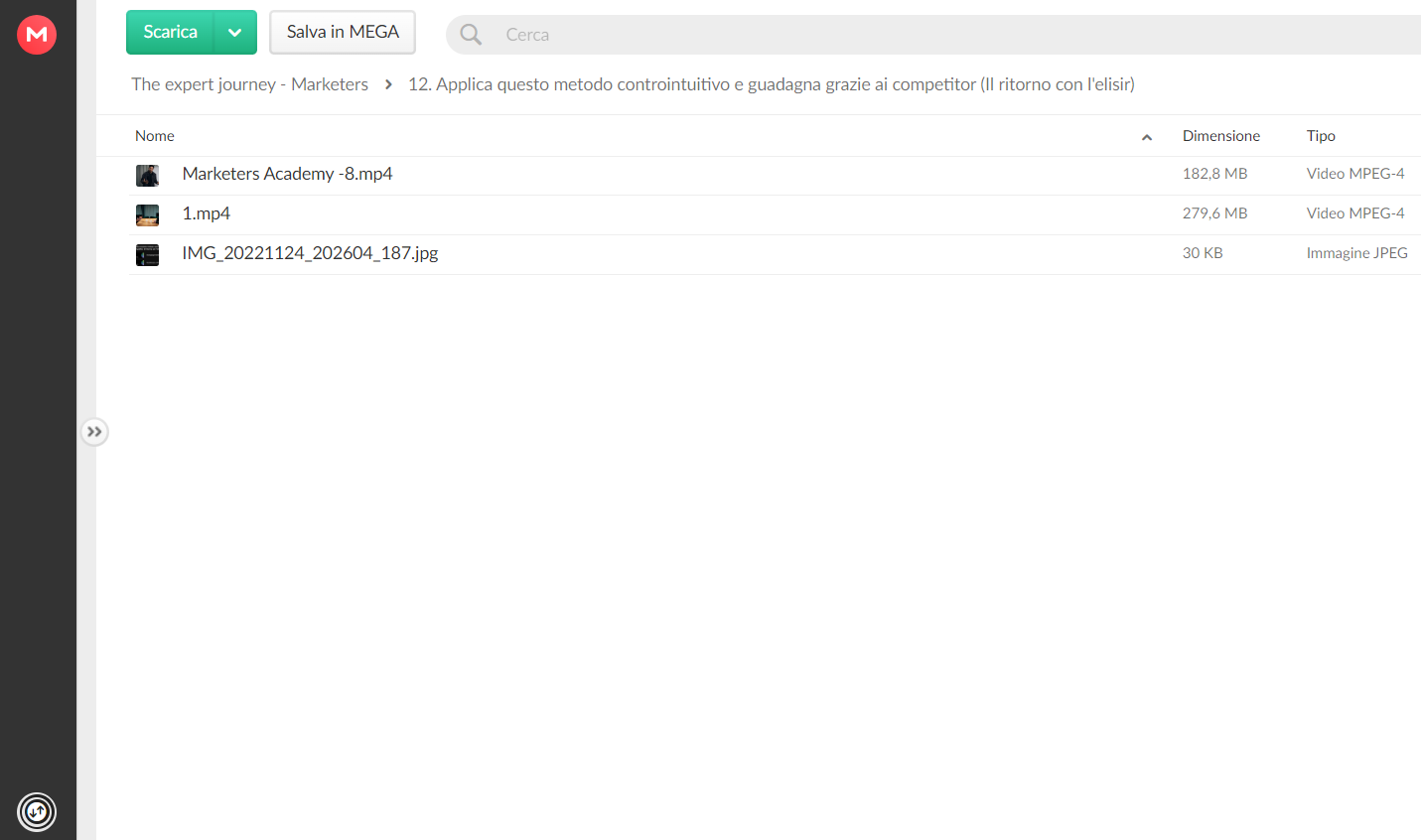1421x840 pixels.
Task: Click the IMG_20221124_202604_187.jpg thumbnail icon
Action: [147, 255]
